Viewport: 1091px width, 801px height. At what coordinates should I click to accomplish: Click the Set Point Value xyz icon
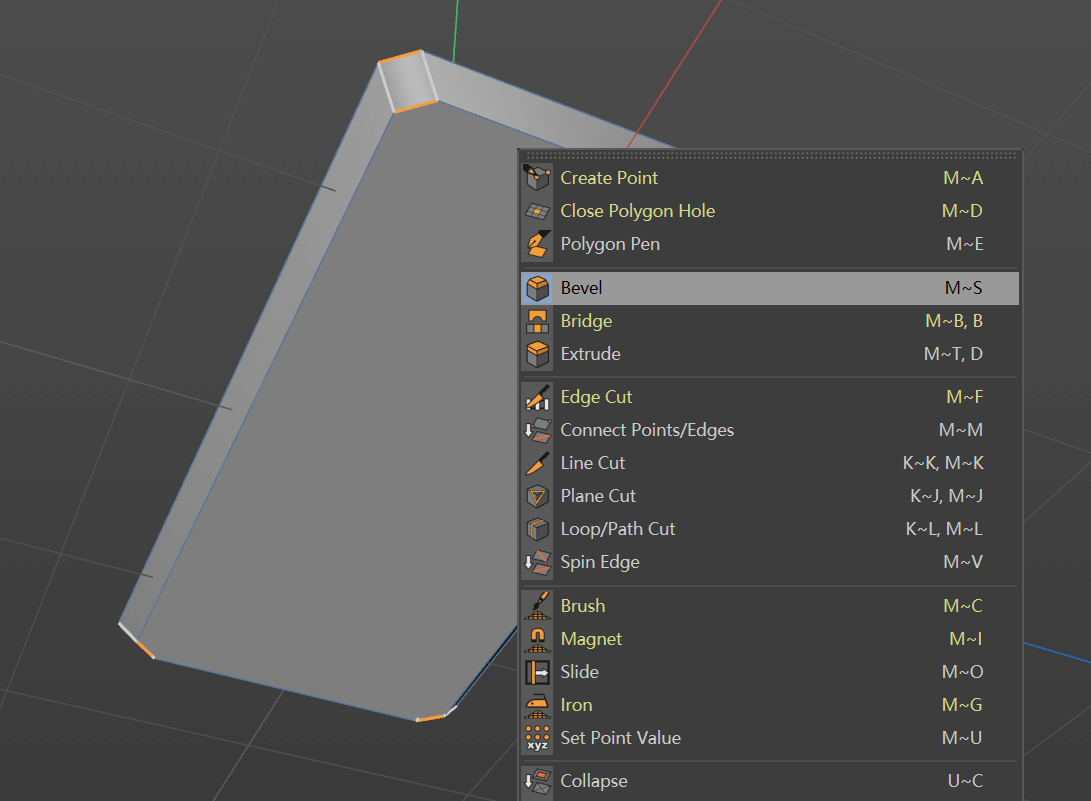coord(537,738)
